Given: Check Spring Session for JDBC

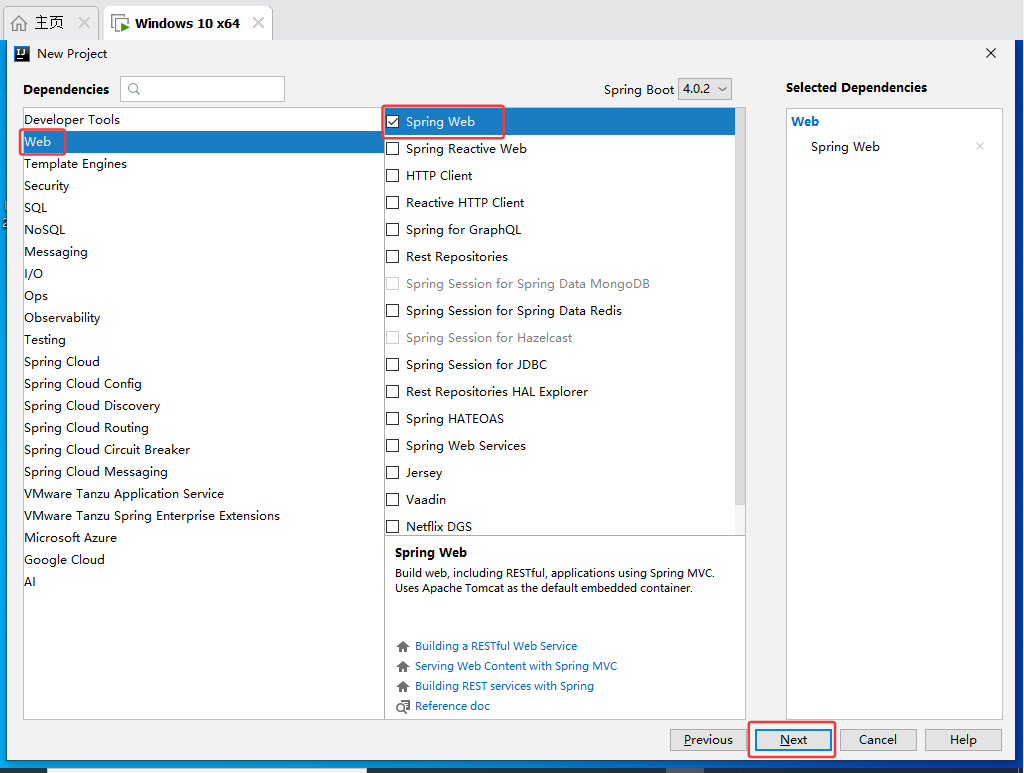Looking at the screenshot, I should coord(392,364).
